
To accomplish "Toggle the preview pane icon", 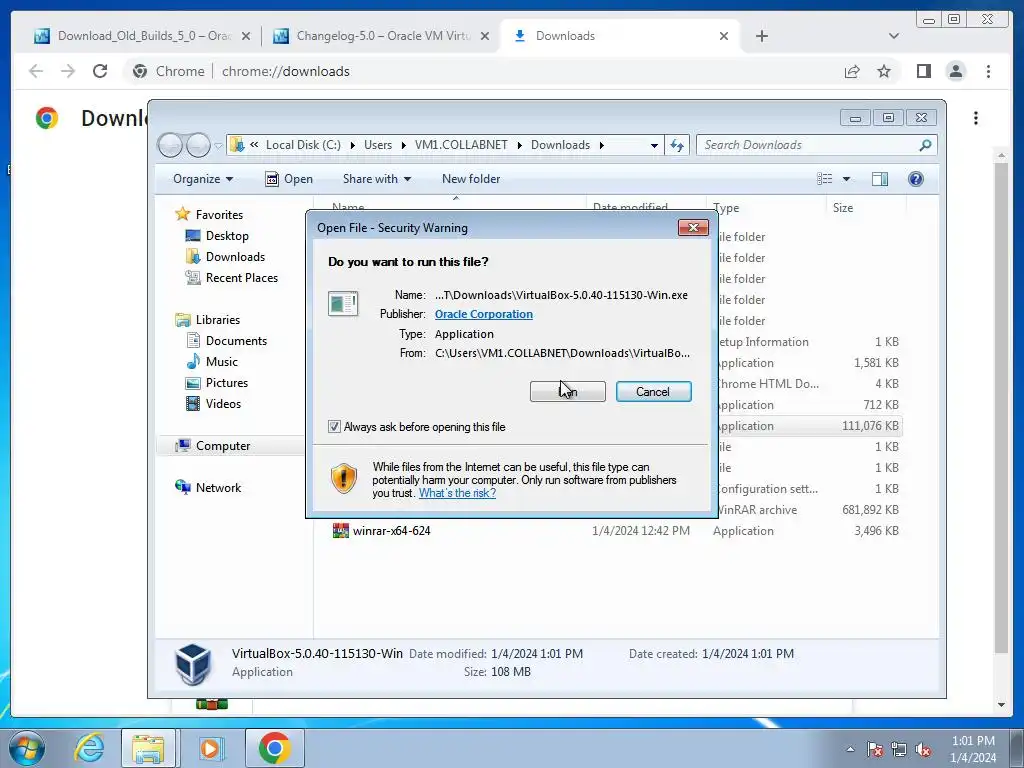I will (880, 179).
